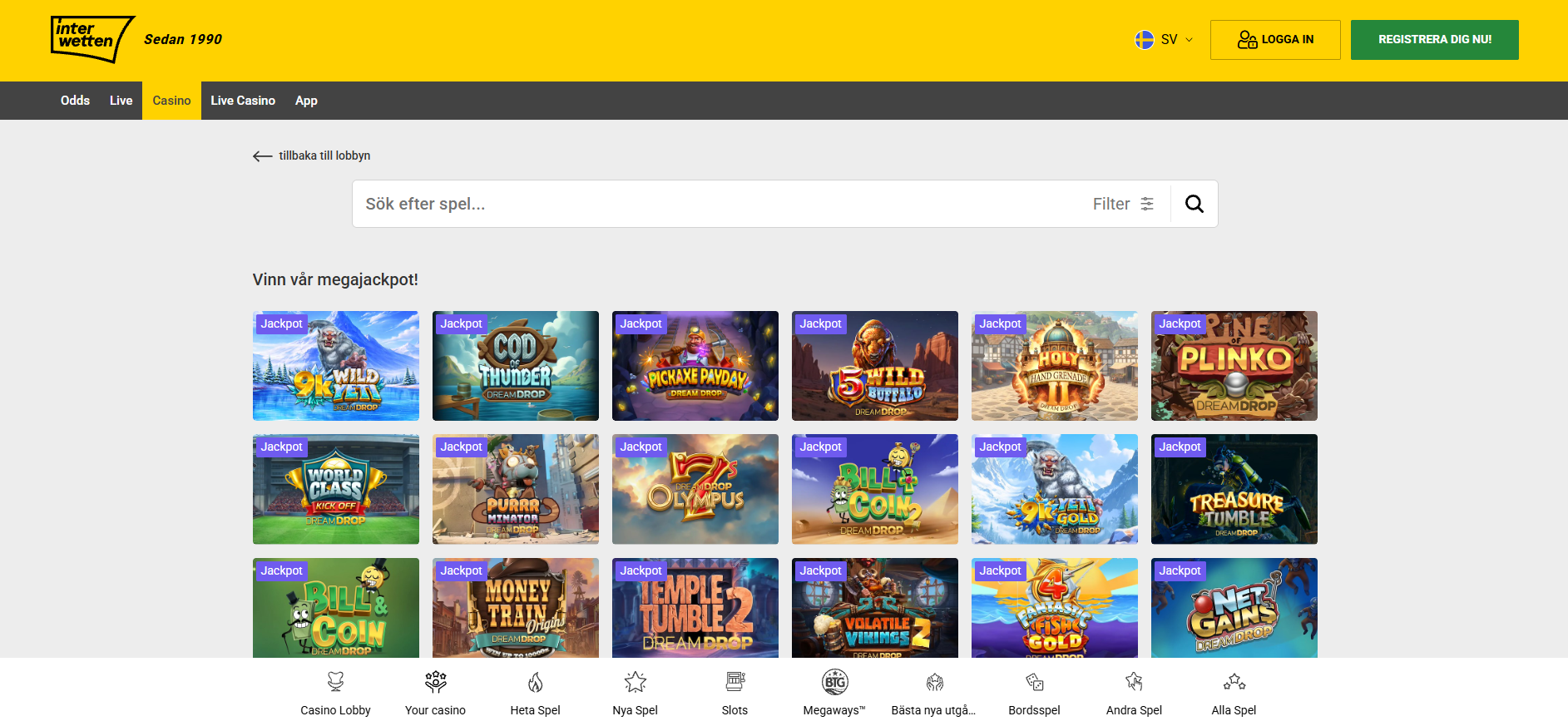Open the 5 Wild Buffalo game

[875, 366]
